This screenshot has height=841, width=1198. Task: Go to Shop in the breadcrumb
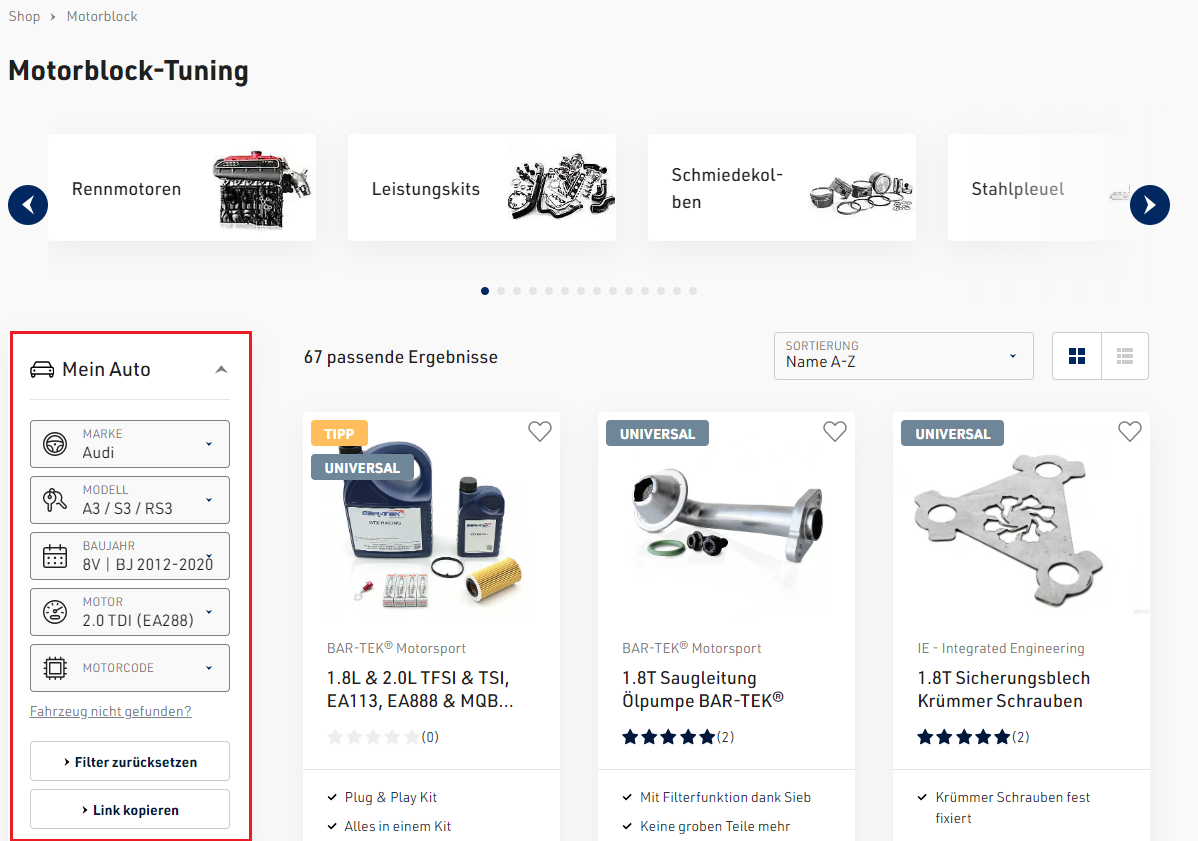pos(24,16)
